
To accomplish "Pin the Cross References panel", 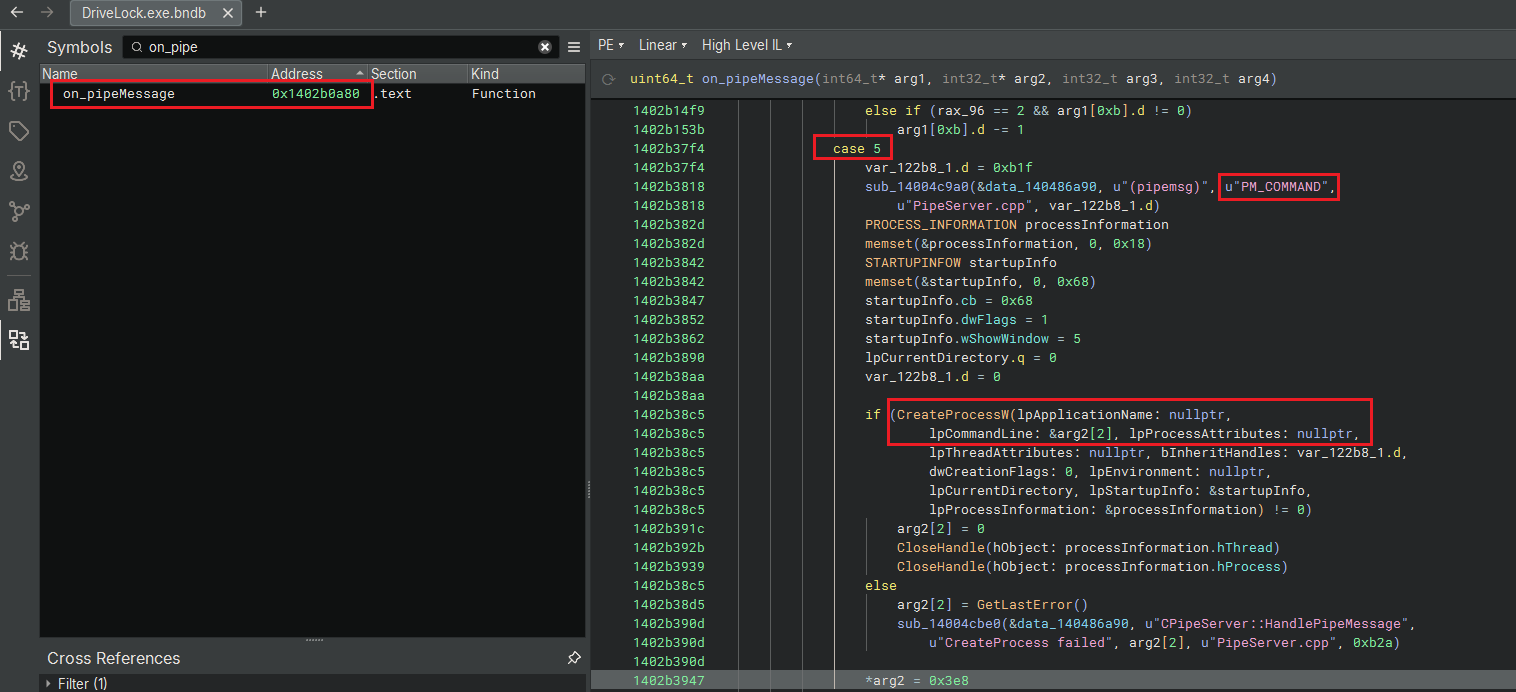I will [x=573, y=658].
